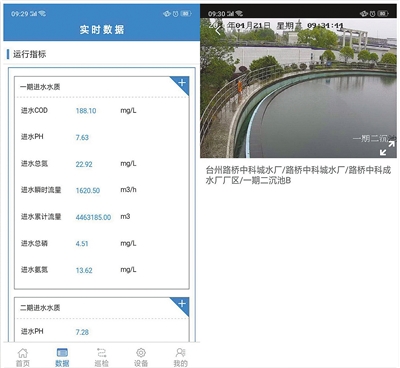Image resolution: width=400 pixels, height=368 pixels.
Task: Expand the 二期进水水质 plus corner
Action: (181, 304)
